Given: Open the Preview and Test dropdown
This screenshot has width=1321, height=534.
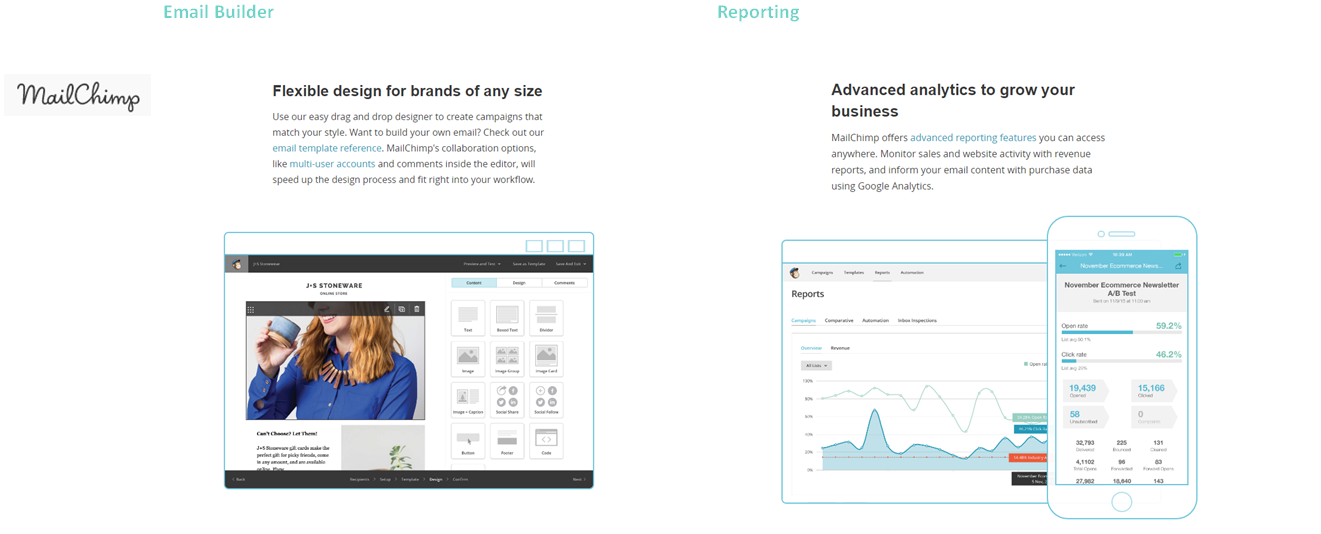Looking at the screenshot, I should pyautogui.click(x=482, y=264).
